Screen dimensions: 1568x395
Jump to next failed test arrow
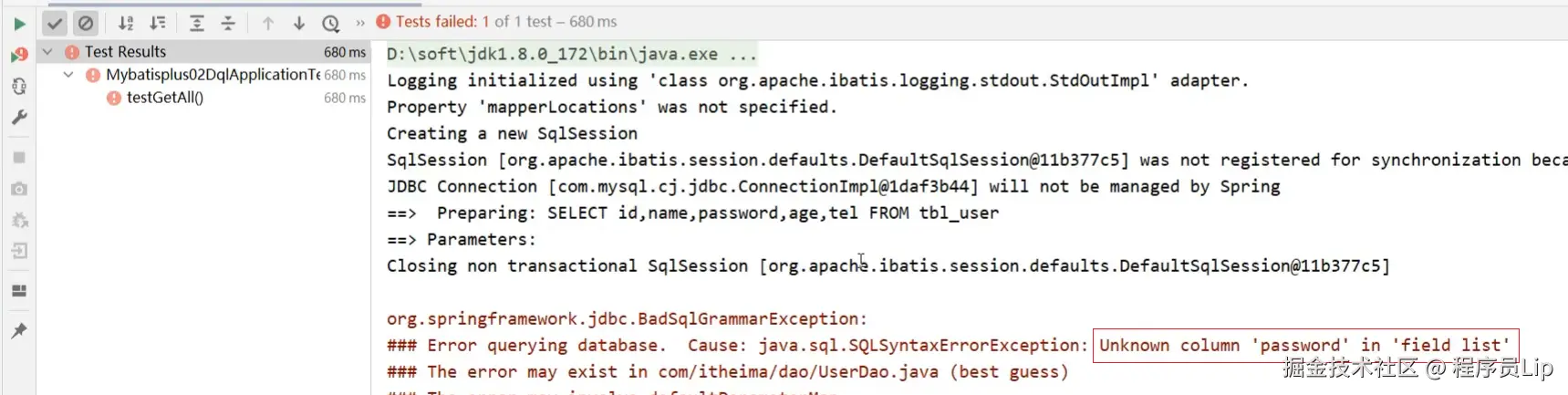coord(298,23)
